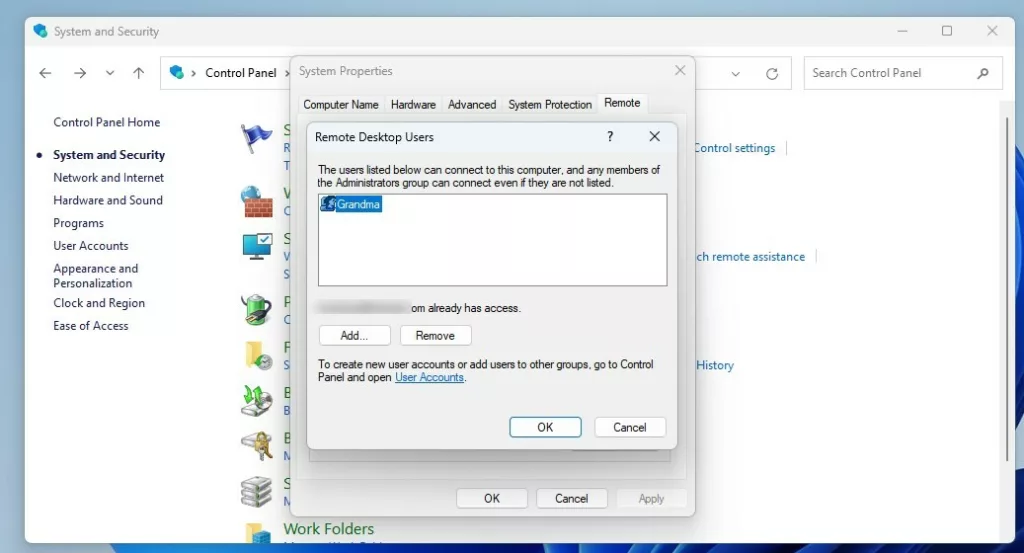Open System and Security category
Image resolution: width=1024 pixels, height=553 pixels.
[109, 155]
